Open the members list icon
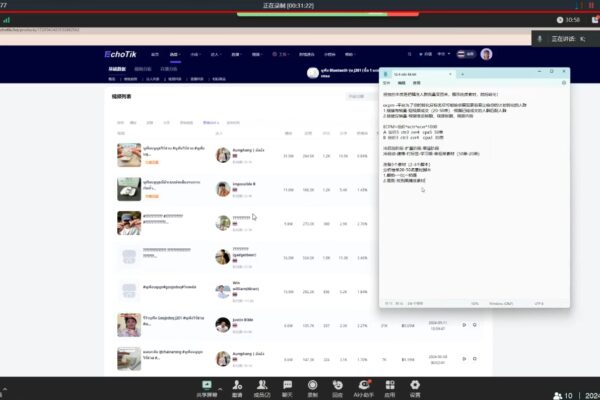The image size is (600, 400). (262, 389)
